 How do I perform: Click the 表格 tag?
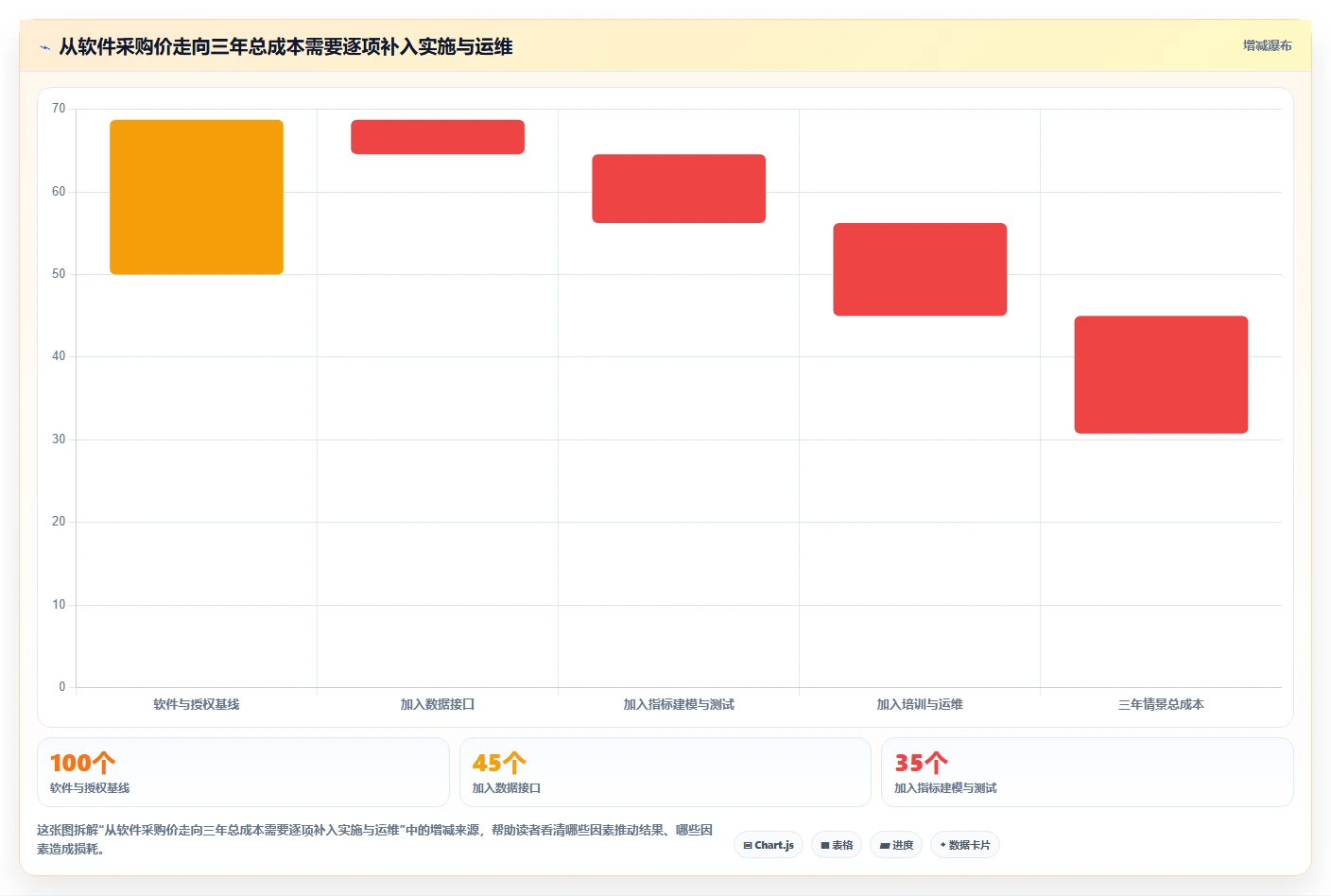[837, 845]
